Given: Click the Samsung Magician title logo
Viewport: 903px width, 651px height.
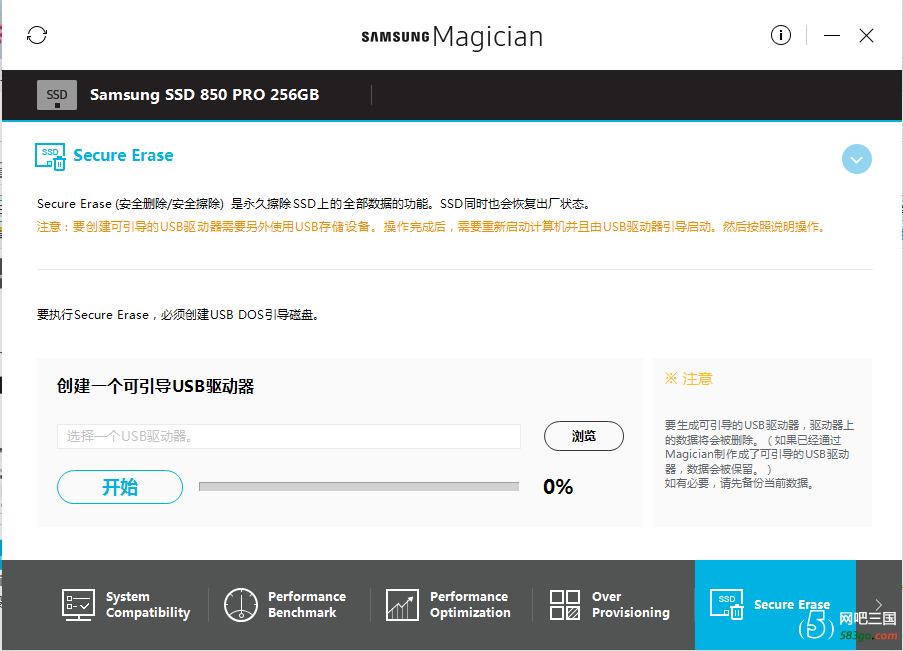Looking at the screenshot, I should coord(452,36).
